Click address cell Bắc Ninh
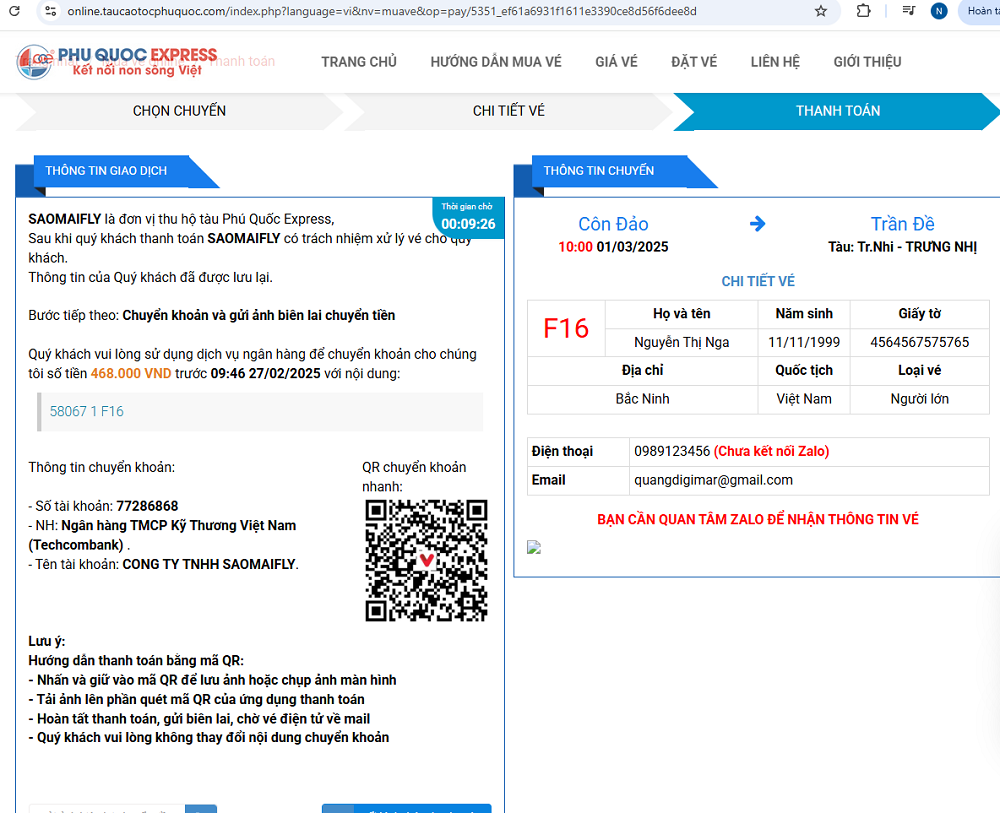Viewport: 1000px width, 813px height. 642,399
